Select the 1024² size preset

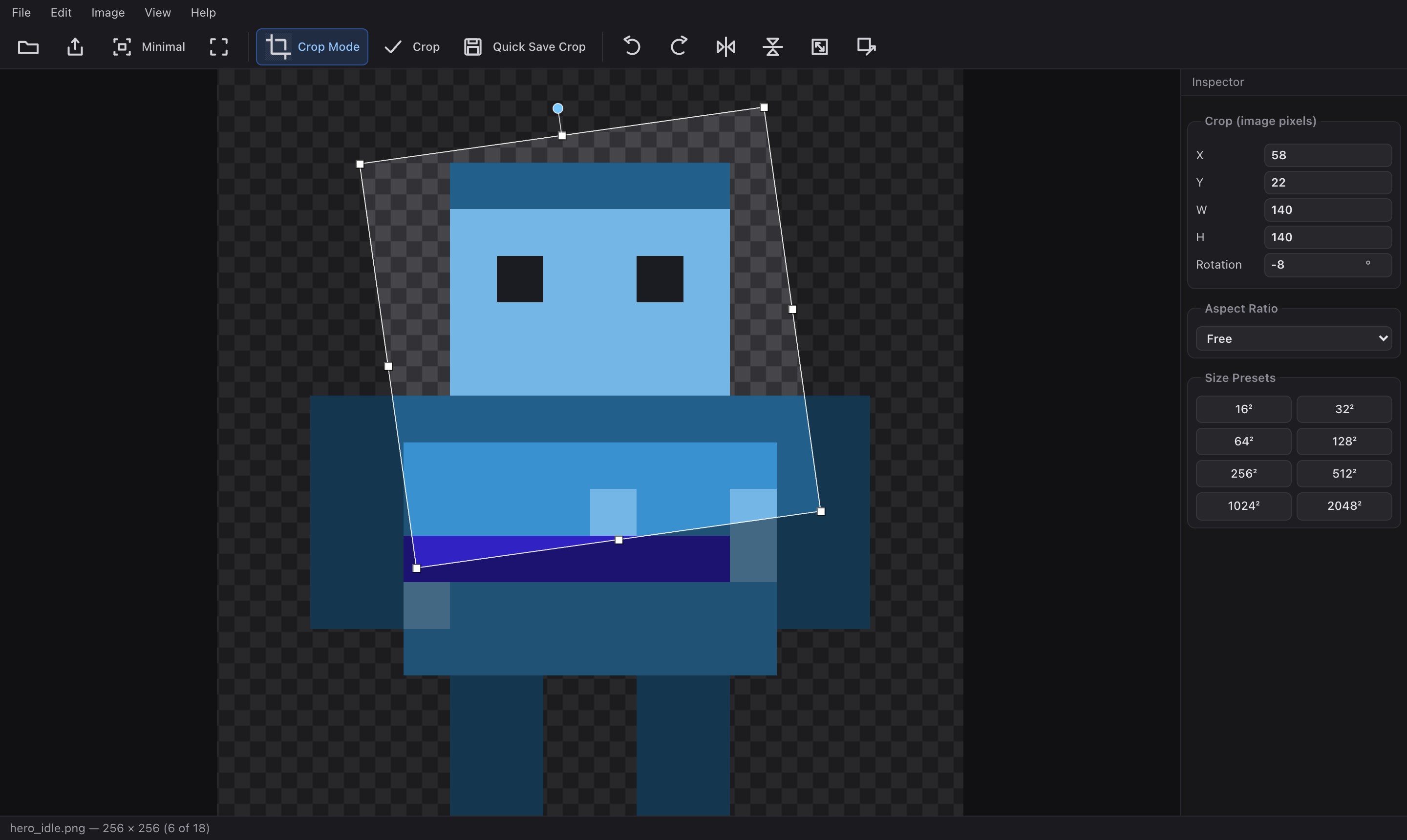click(1243, 505)
